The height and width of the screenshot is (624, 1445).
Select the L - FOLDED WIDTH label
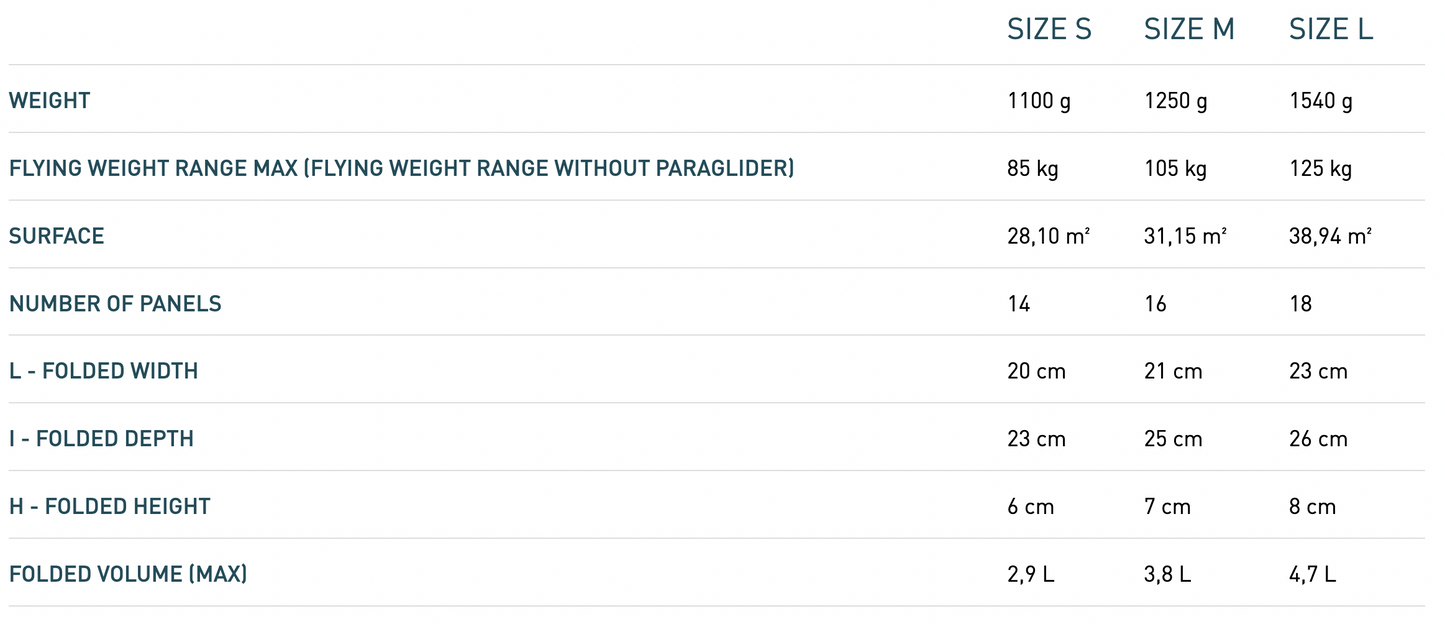point(104,371)
